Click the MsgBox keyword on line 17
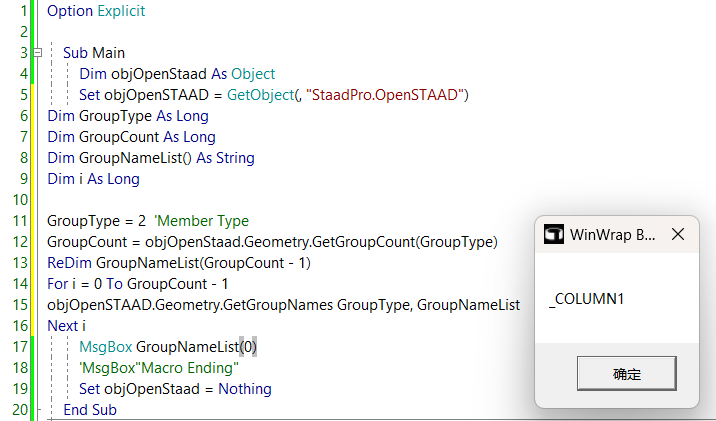The width and height of the screenshot is (716, 421). click(x=105, y=347)
